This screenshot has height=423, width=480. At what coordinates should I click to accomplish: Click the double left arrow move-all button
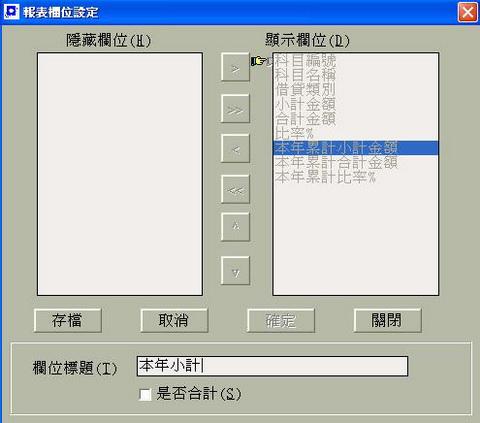pos(235,189)
